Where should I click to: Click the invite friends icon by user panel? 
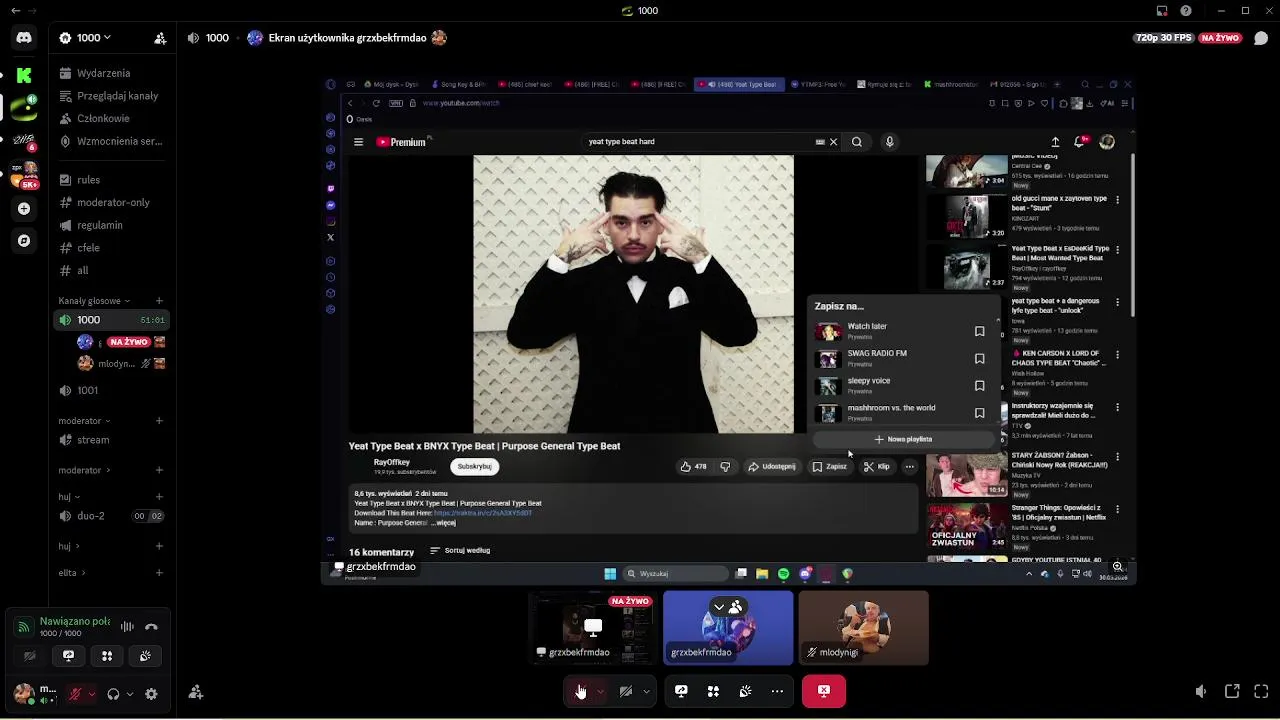[x=196, y=692]
